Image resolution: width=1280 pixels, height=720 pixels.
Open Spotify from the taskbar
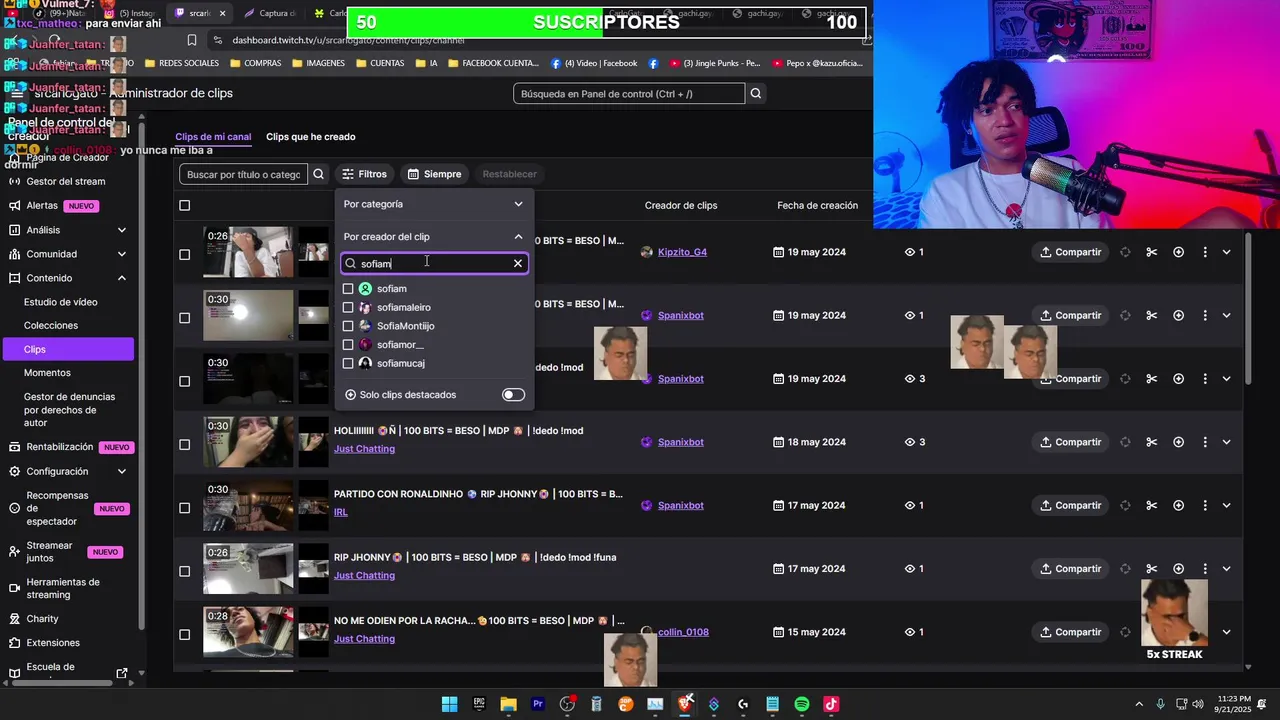click(802, 704)
